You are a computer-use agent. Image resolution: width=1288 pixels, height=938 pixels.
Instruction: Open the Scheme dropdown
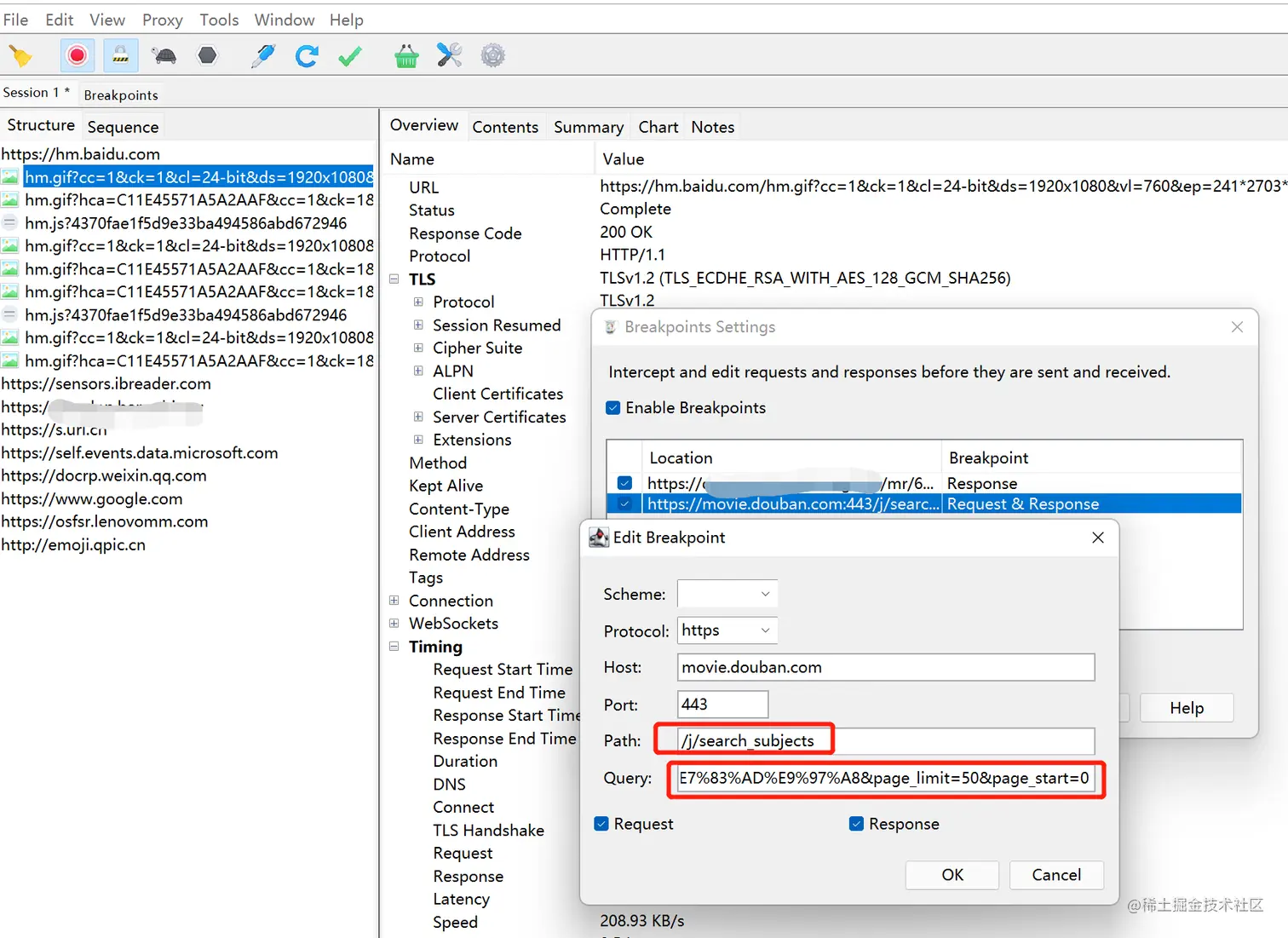point(727,594)
